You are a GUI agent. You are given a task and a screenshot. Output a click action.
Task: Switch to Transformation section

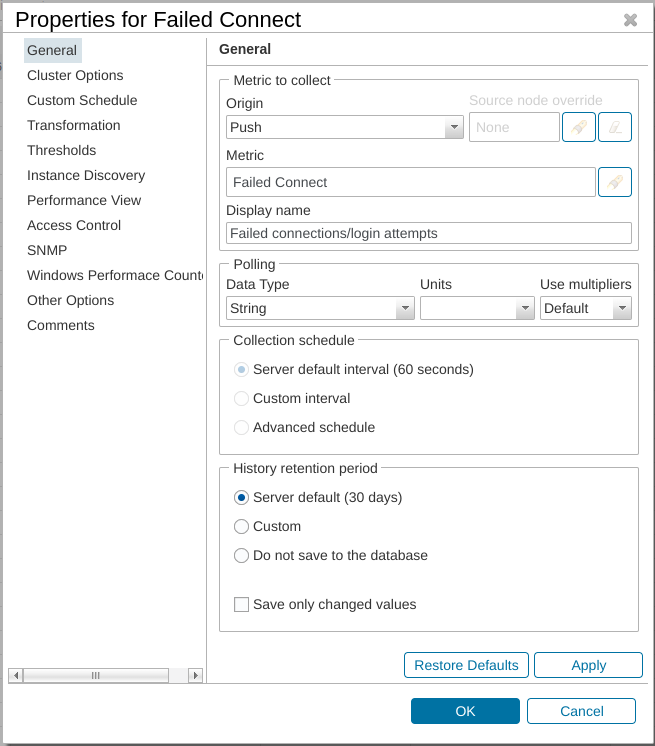(74, 125)
